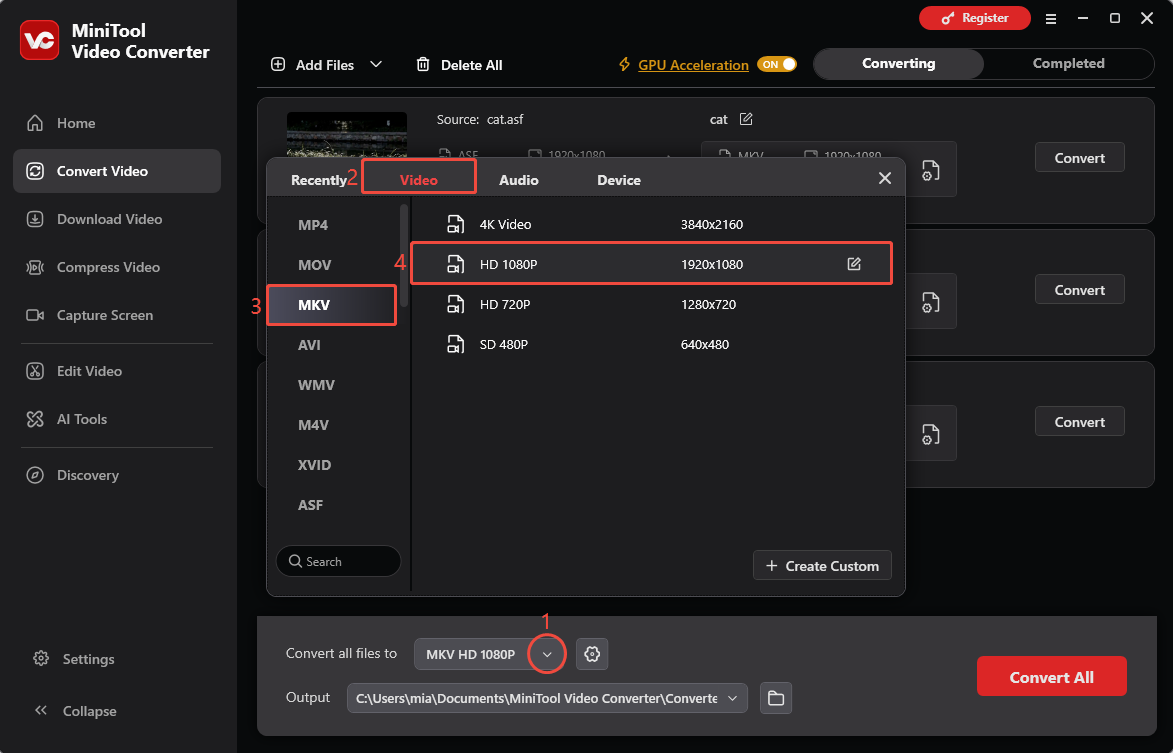The height and width of the screenshot is (753, 1173).
Task: Browse output folder icon
Action: point(776,698)
